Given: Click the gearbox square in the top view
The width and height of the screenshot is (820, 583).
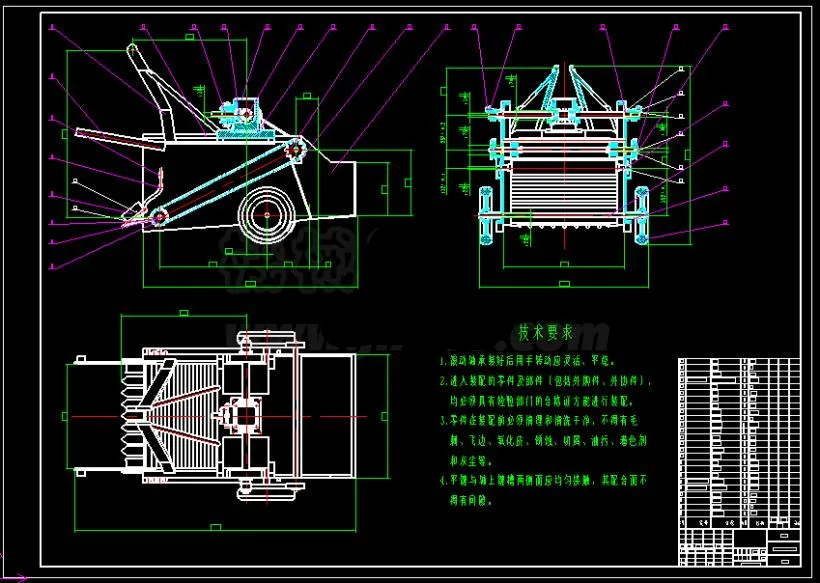Looking at the screenshot, I should click(x=245, y=417).
